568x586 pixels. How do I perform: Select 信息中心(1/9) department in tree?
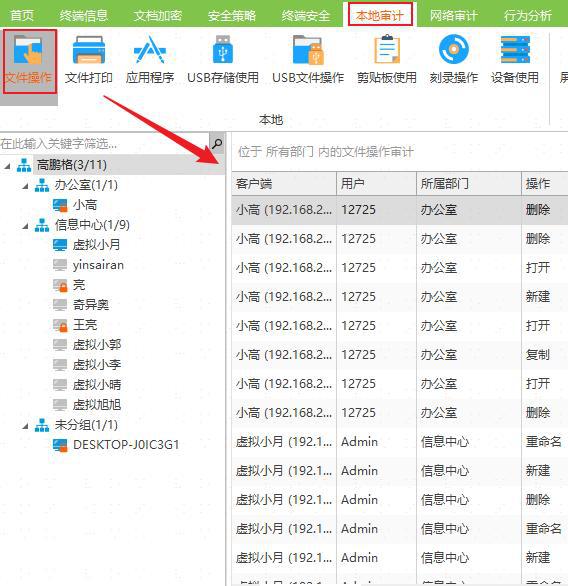(92, 225)
